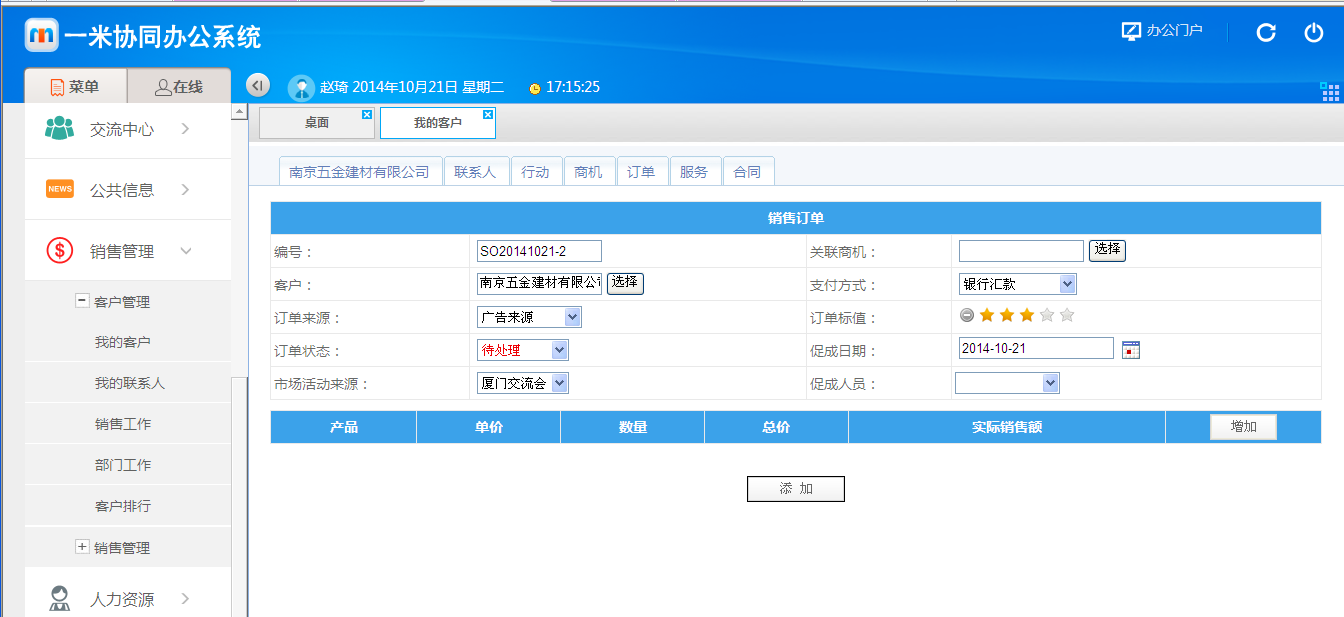Open the 南京五金建材有限公司 tab
Image resolution: width=1344 pixels, height=617 pixels.
pos(360,172)
